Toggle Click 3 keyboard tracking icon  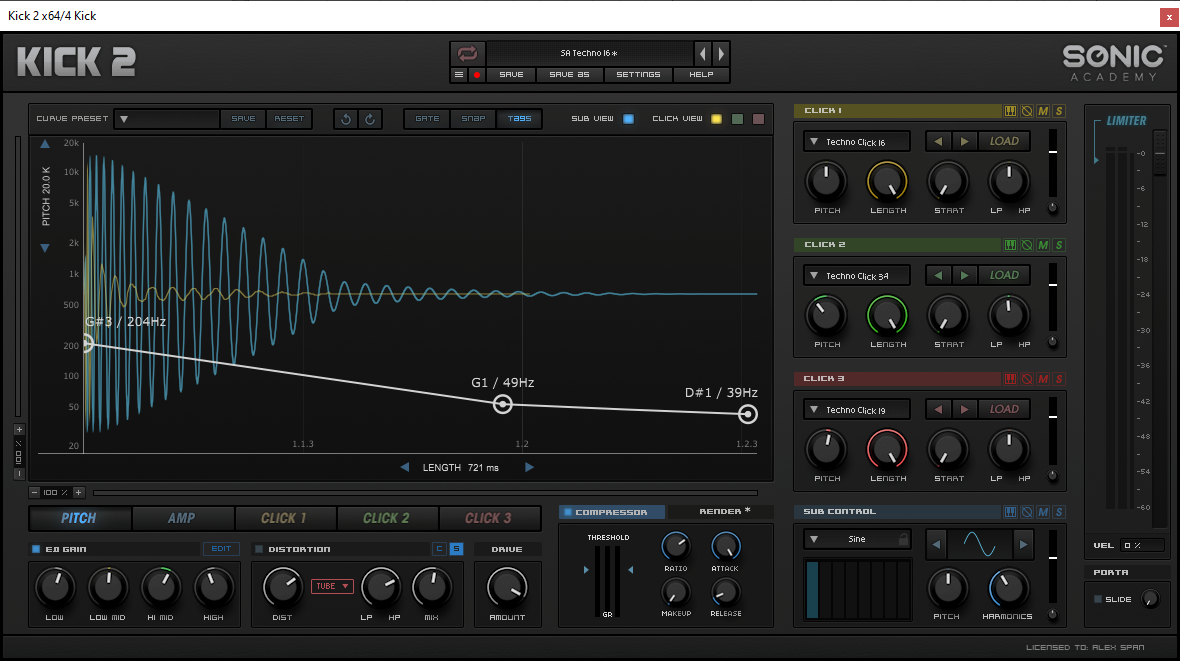click(x=1011, y=379)
